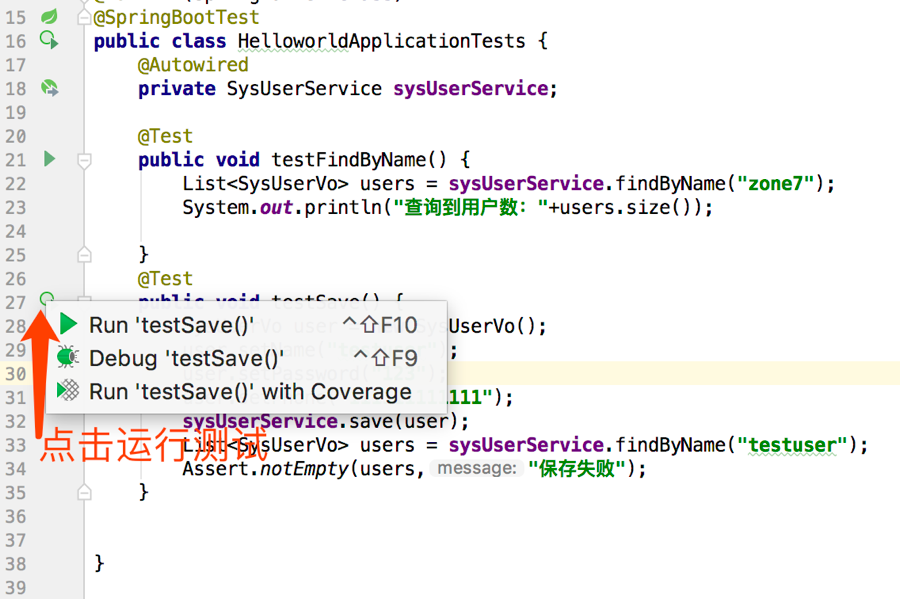This screenshot has width=900, height=599.
Task: Click the Spring leaf gutter icon
Action: click(48, 17)
